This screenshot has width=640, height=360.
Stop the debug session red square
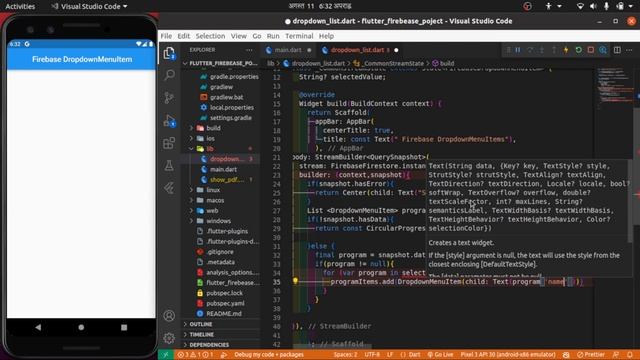591,50
